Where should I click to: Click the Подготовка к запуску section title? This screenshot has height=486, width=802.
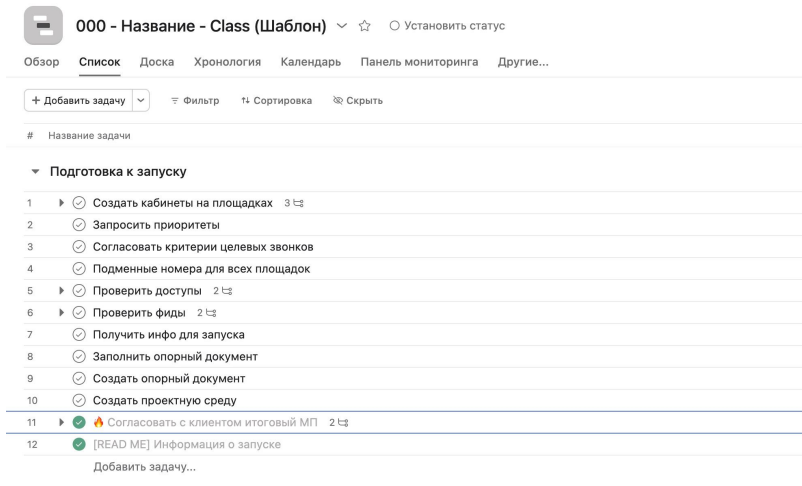coord(118,172)
